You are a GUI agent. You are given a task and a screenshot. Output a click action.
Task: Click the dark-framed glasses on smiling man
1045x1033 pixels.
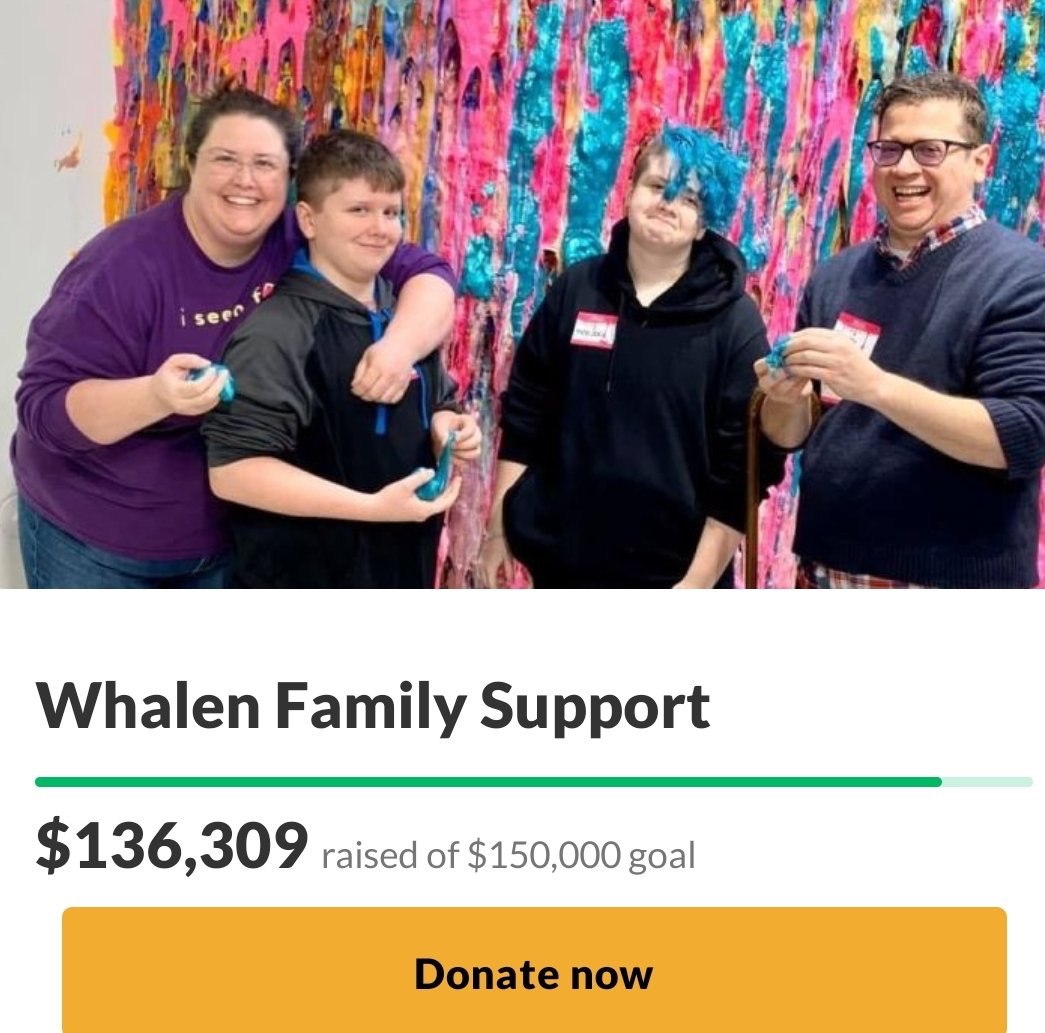(923, 153)
